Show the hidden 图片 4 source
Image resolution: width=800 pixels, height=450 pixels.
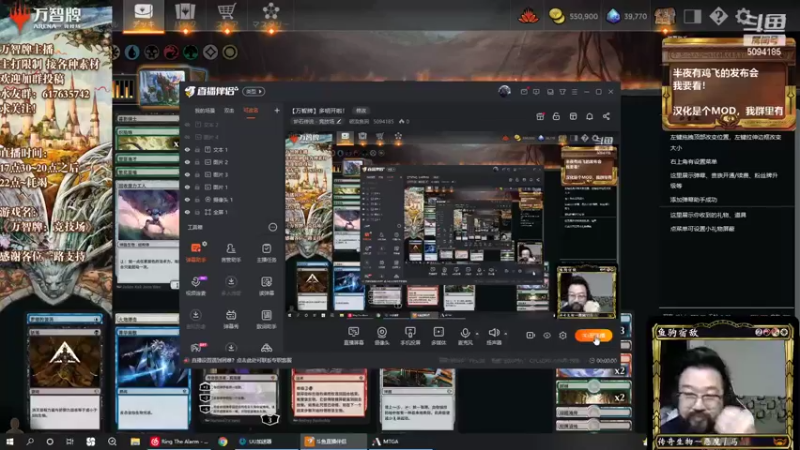(187, 137)
